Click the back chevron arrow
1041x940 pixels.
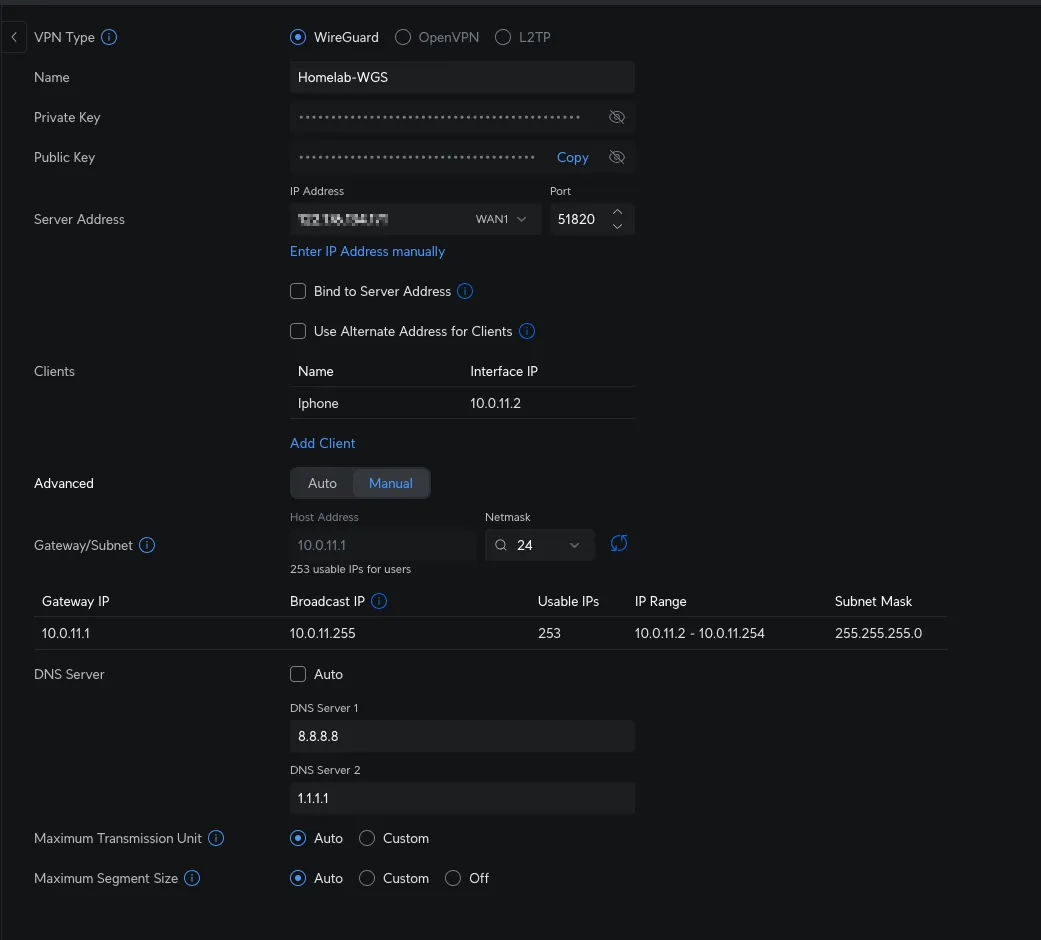click(13, 37)
